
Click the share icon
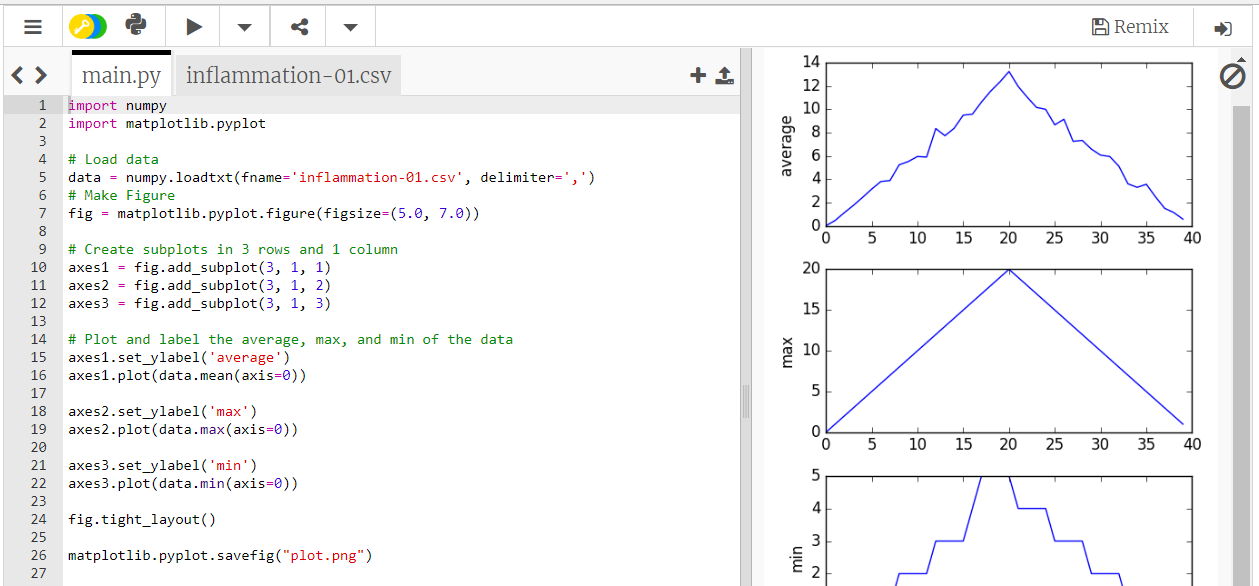(299, 27)
